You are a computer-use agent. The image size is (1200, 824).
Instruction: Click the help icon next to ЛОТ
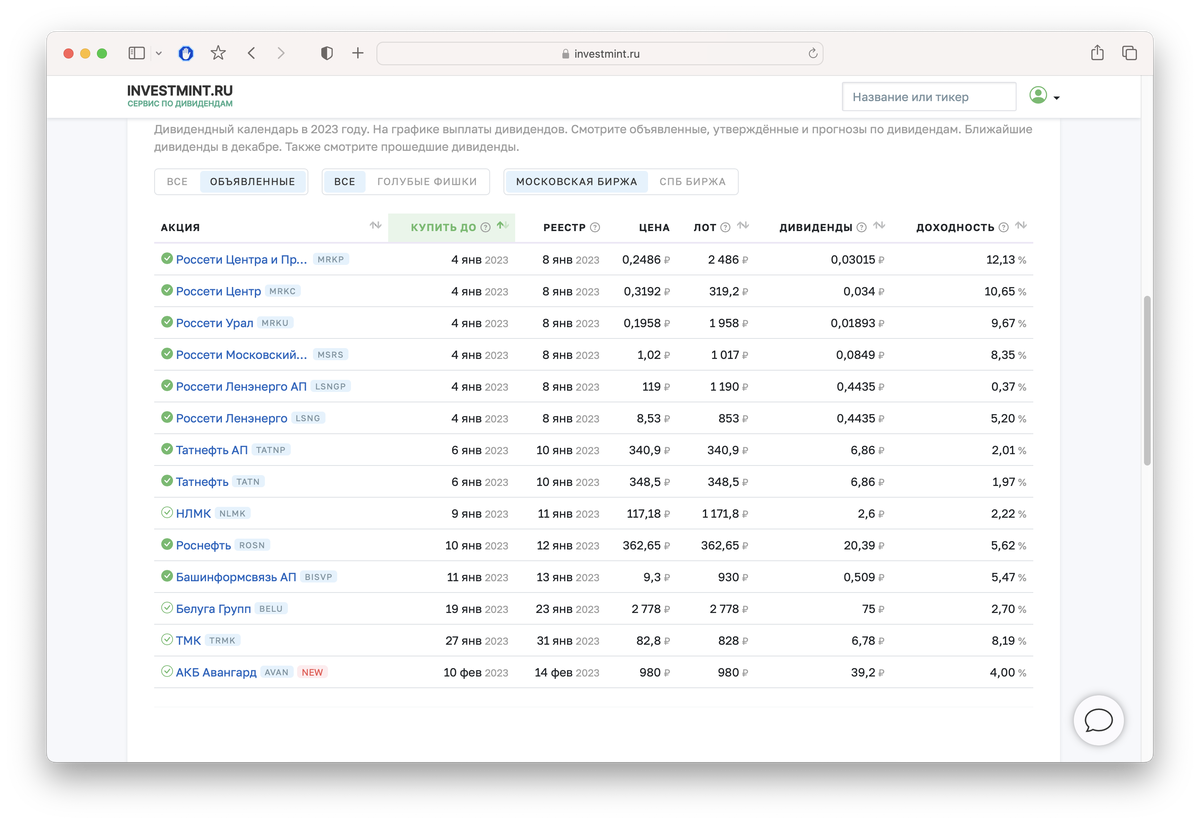point(725,228)
